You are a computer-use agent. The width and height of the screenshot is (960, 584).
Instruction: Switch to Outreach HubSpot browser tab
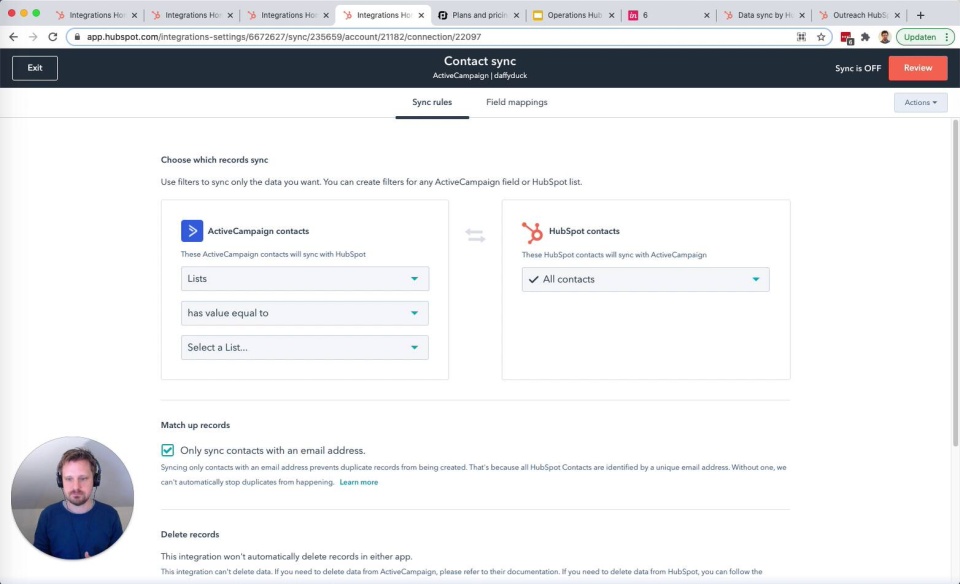click(x=860, y=15)
